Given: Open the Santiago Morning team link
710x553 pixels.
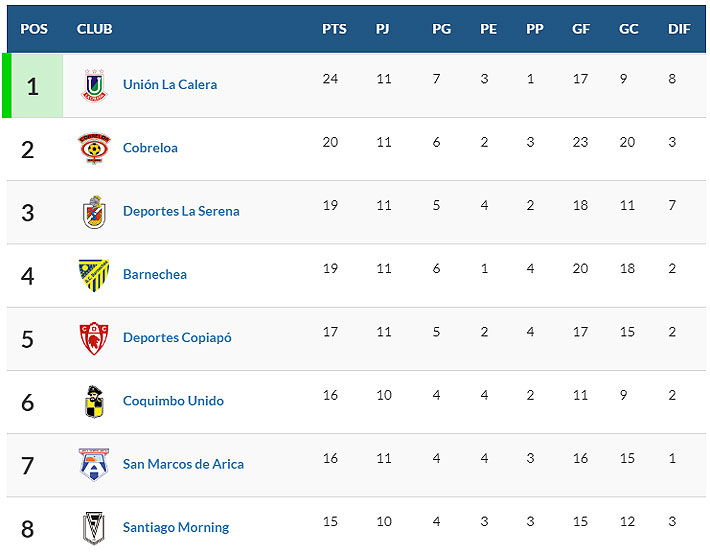Looking at the screenshot, I should pos(176,527).
